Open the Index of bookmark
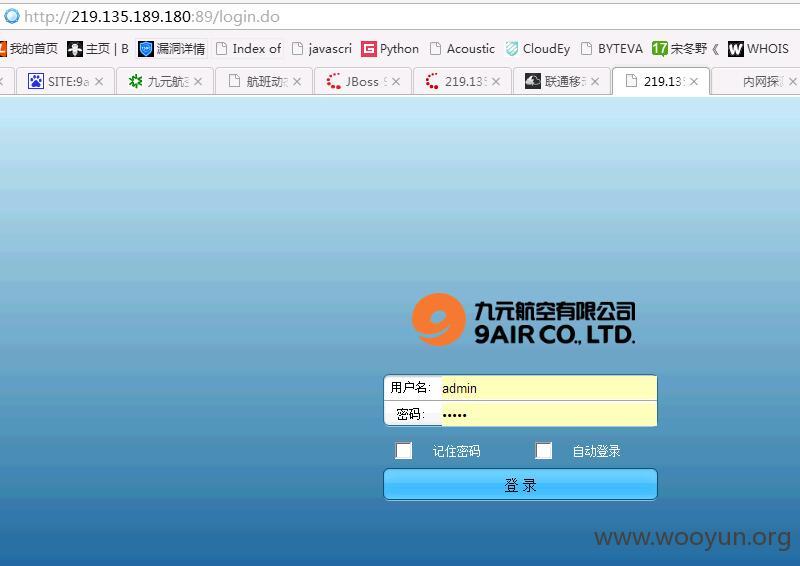 [x=248, y=48]
